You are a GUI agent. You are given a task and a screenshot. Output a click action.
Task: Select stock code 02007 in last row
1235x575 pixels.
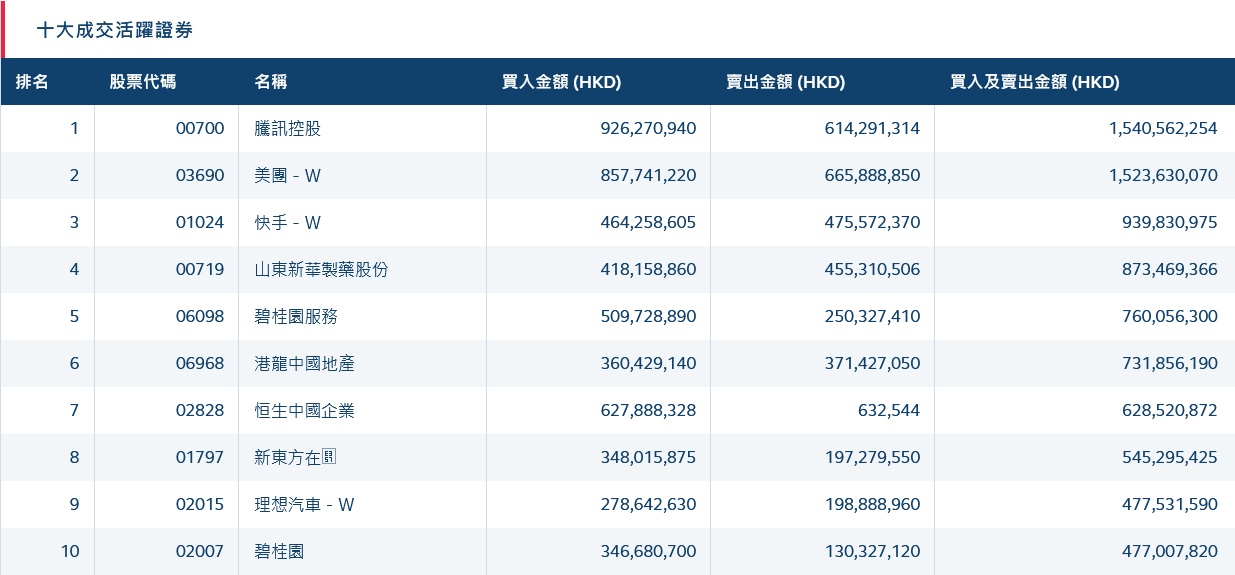tap(200, 551)
